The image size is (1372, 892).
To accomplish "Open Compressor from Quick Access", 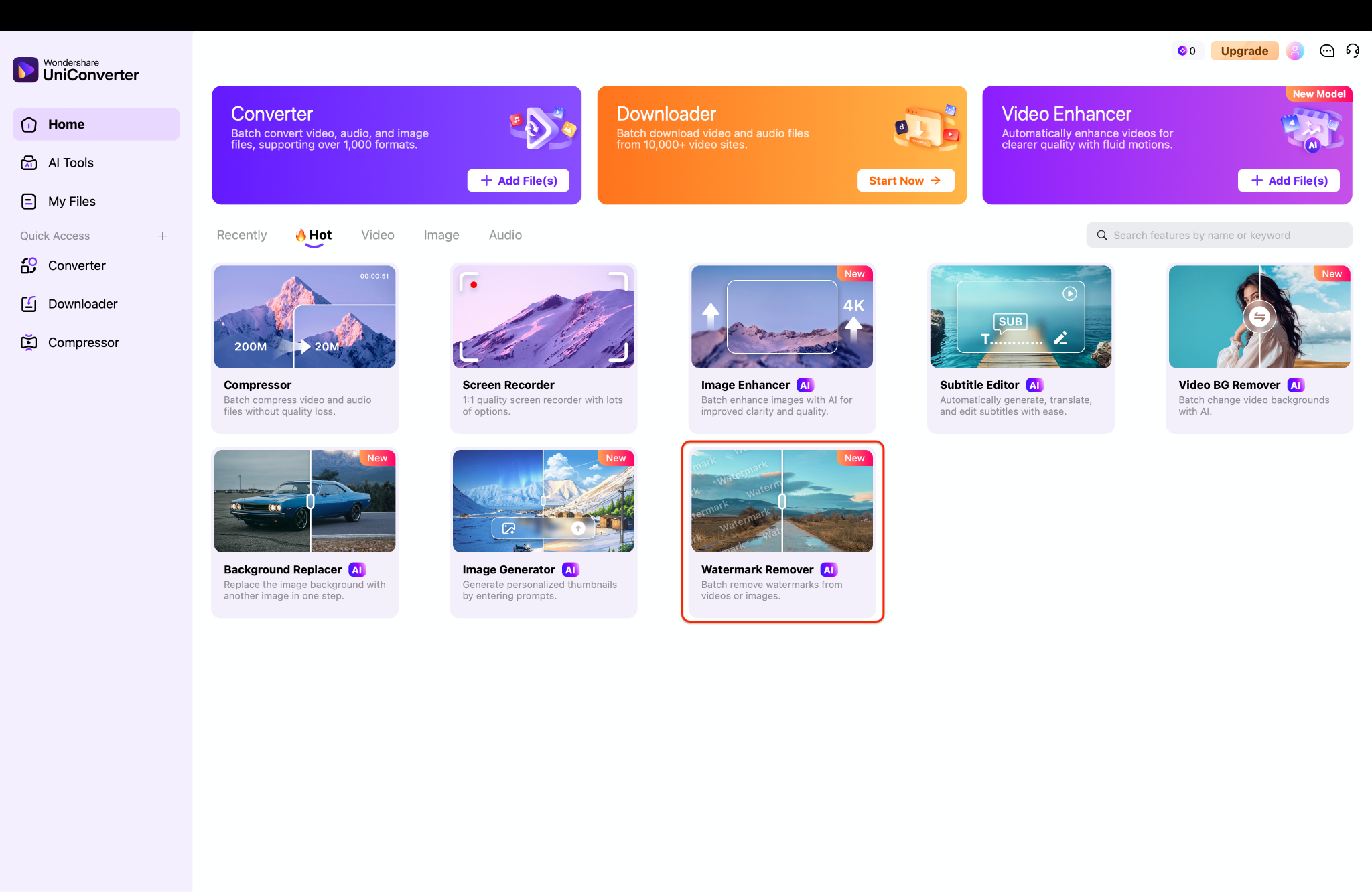I will click(x=96, y=342).
